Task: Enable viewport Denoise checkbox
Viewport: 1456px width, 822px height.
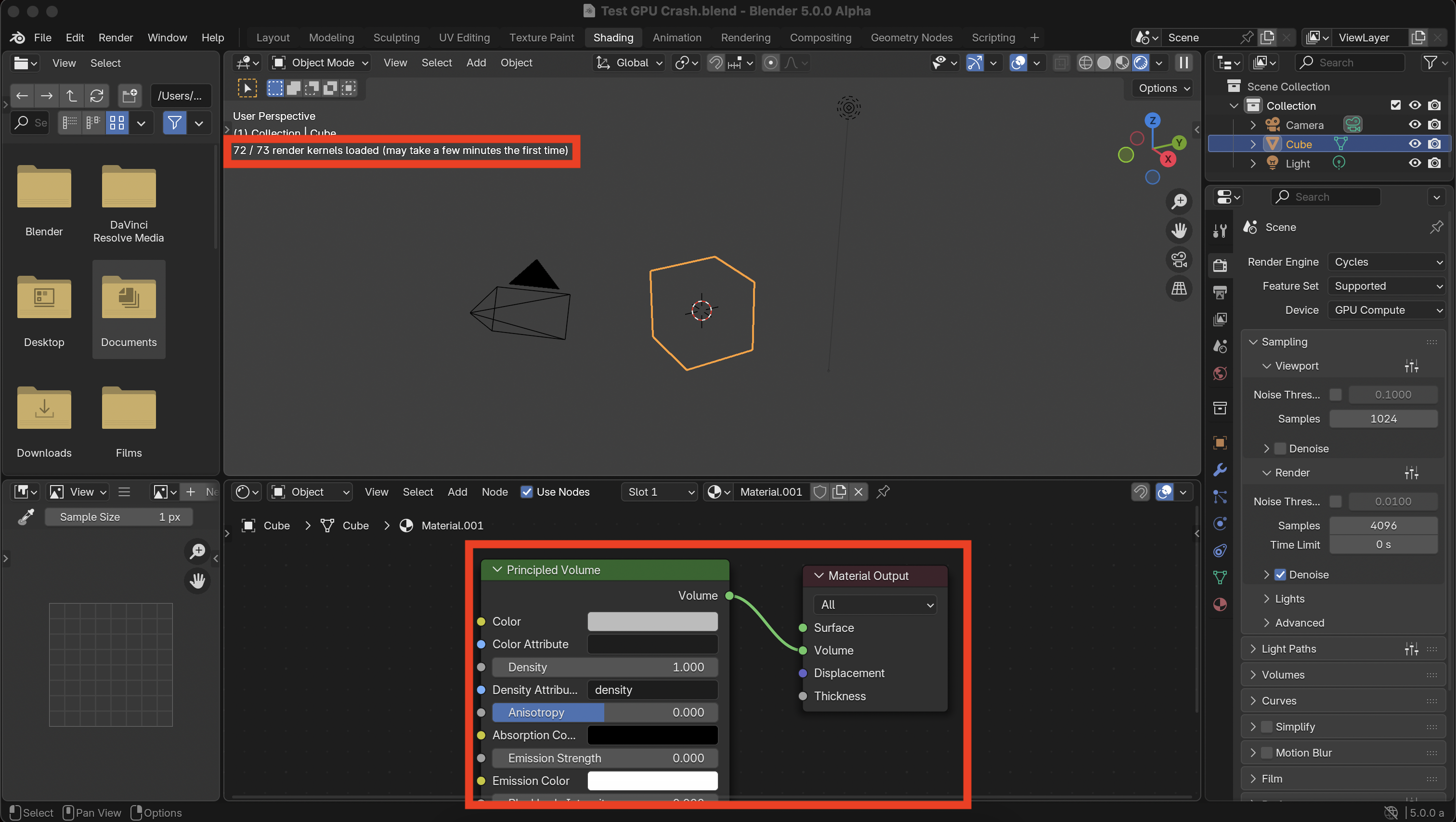Action: click(x=1280, y=449)
